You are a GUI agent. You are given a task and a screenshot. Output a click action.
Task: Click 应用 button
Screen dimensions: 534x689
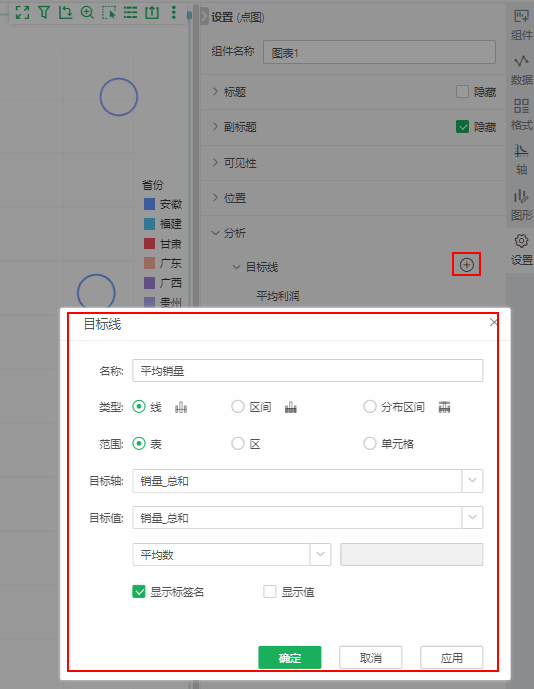click(x=451, y=657)
